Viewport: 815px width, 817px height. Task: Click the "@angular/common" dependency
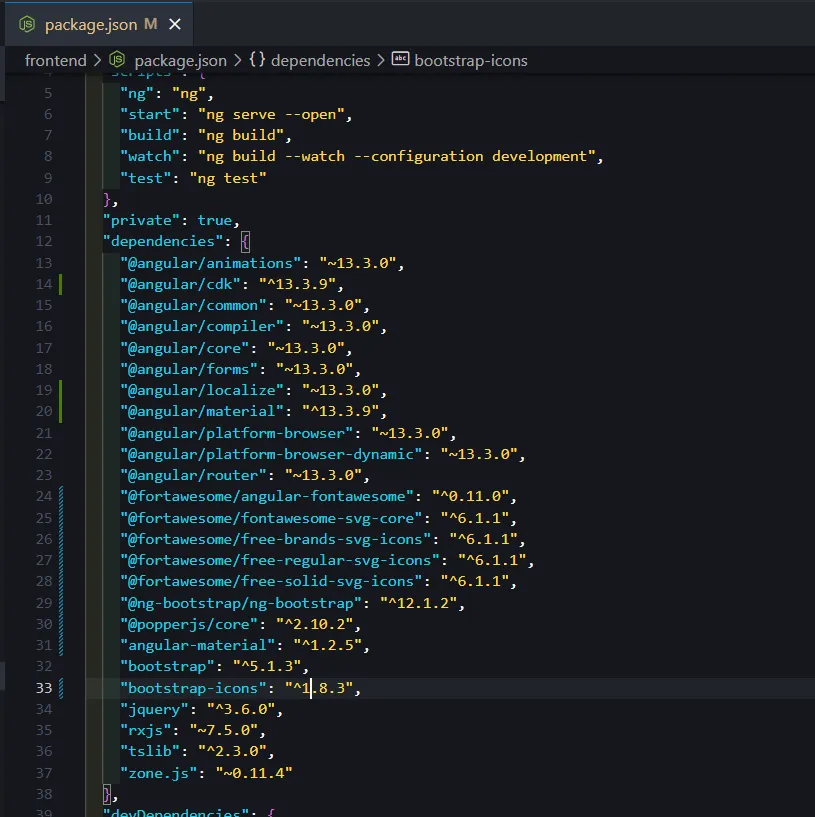pos(193,305)
